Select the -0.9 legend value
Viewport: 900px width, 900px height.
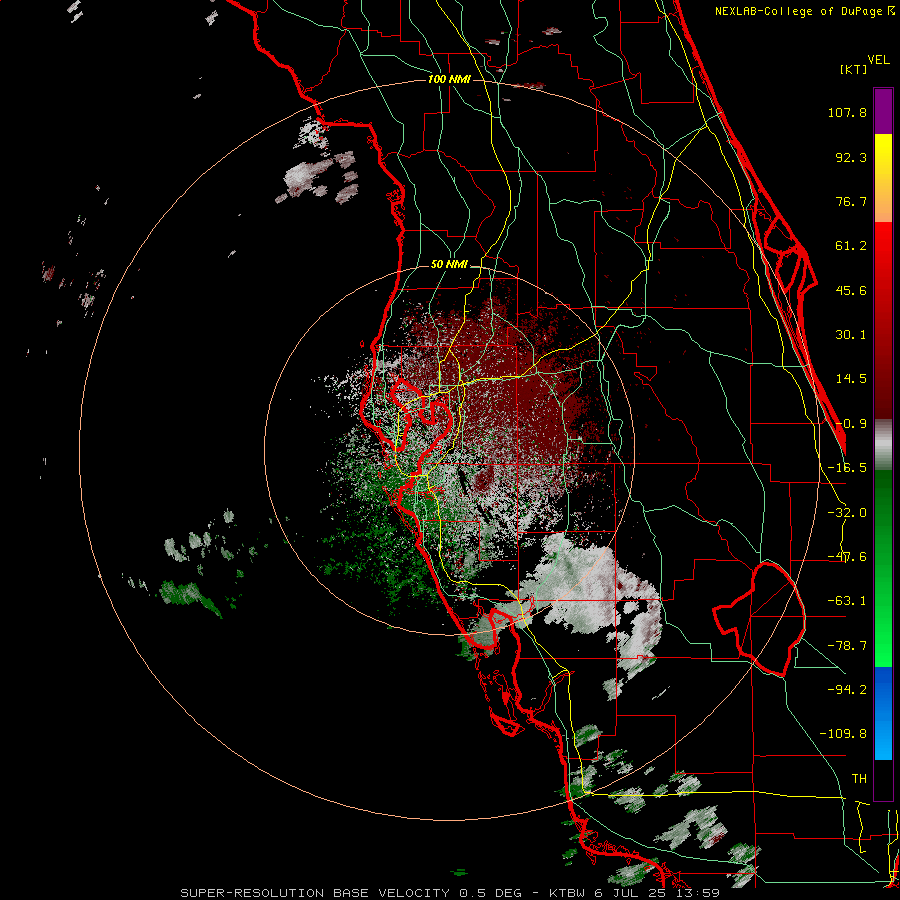(x=851, y=424)
